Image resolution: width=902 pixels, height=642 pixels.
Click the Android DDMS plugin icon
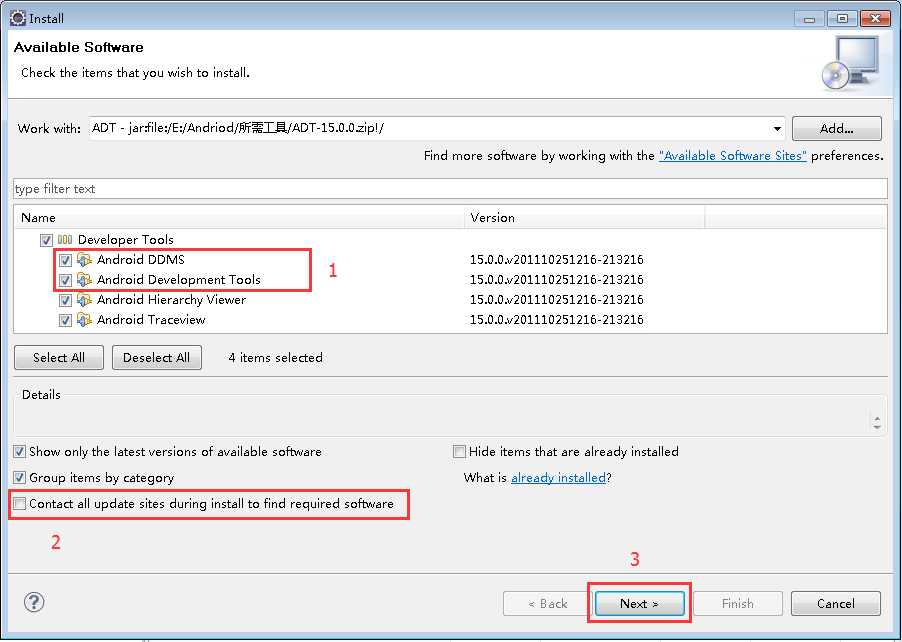85,260
